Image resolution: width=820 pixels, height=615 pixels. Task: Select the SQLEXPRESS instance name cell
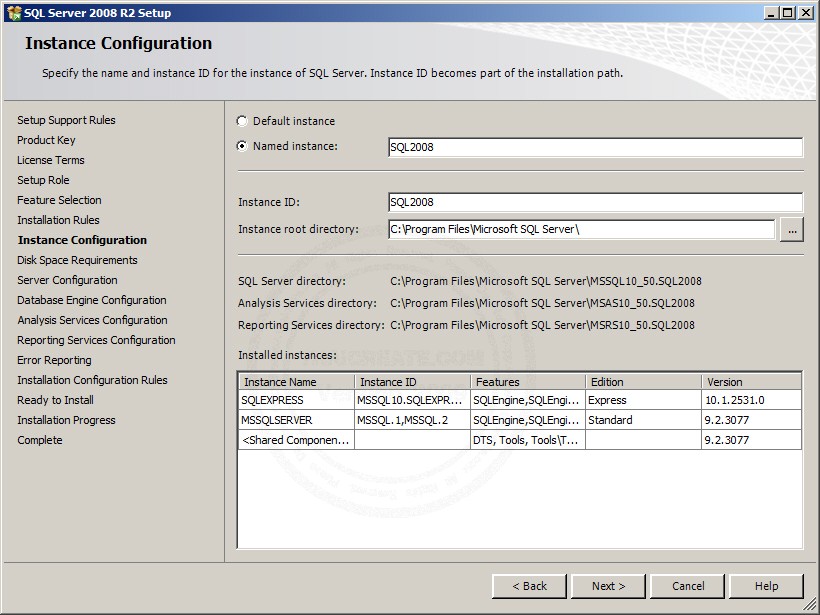click(x=297, y=400)
